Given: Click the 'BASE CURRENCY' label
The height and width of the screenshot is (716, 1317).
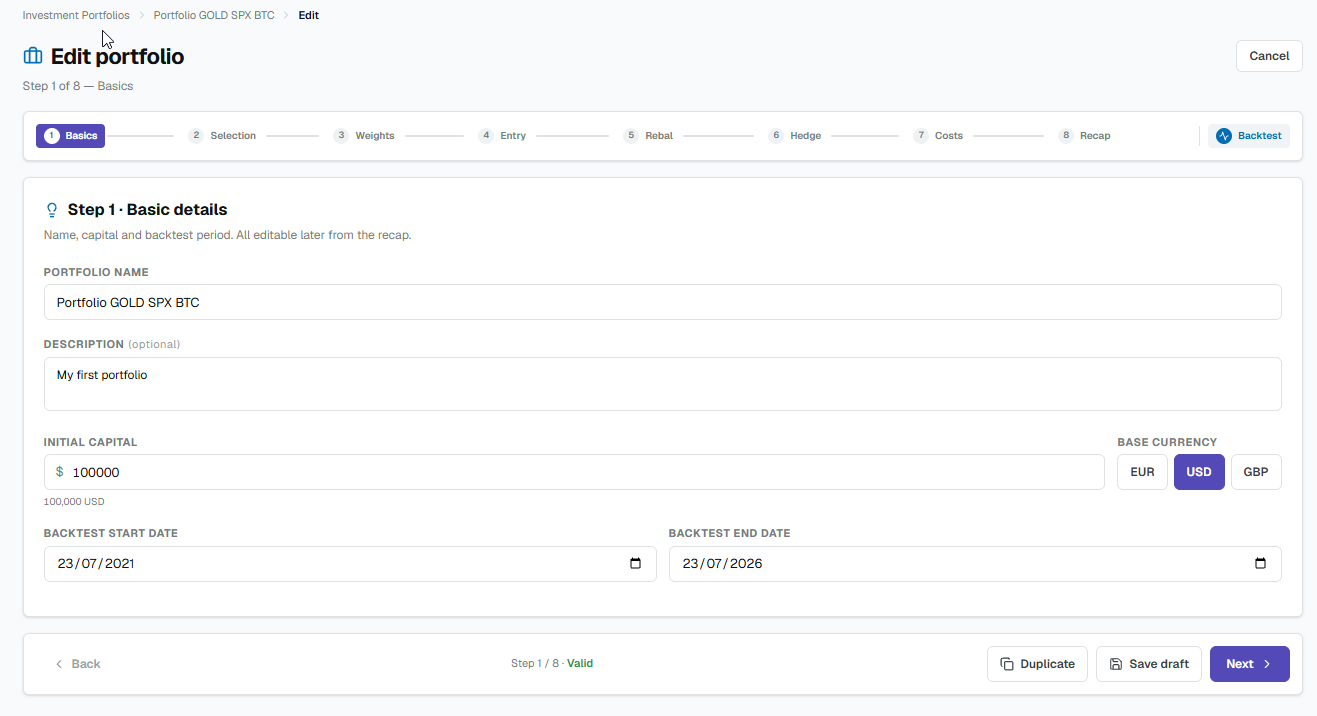Looking at the screenshot, I should coord(1167,442).
